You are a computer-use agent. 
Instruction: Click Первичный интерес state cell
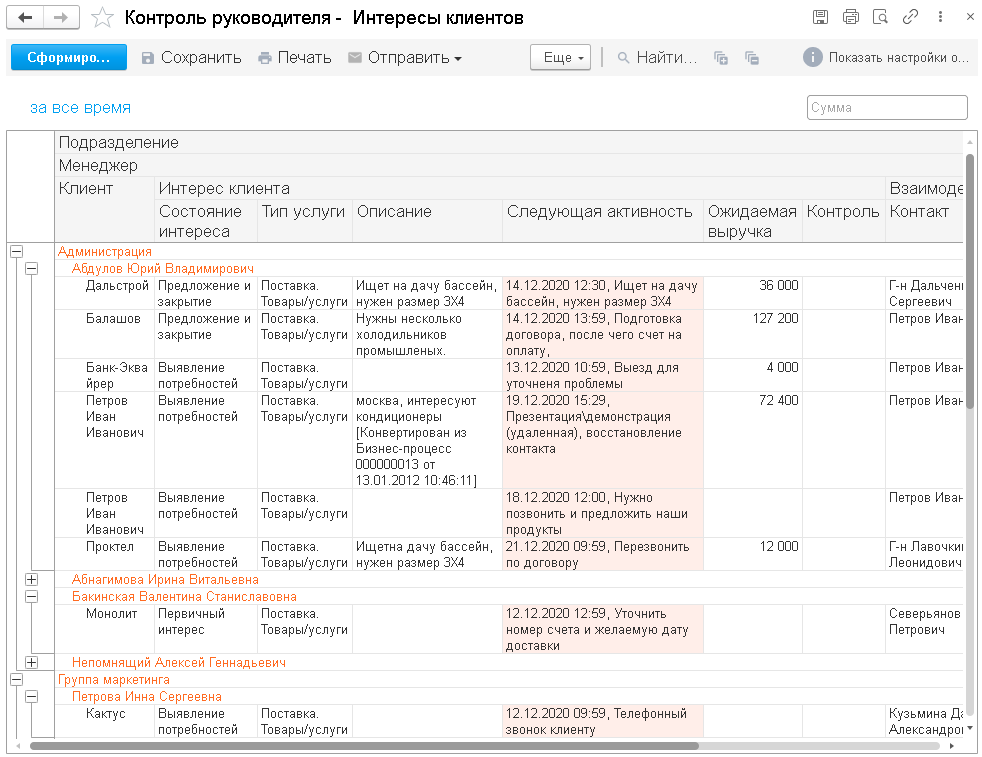click(206, 629)
